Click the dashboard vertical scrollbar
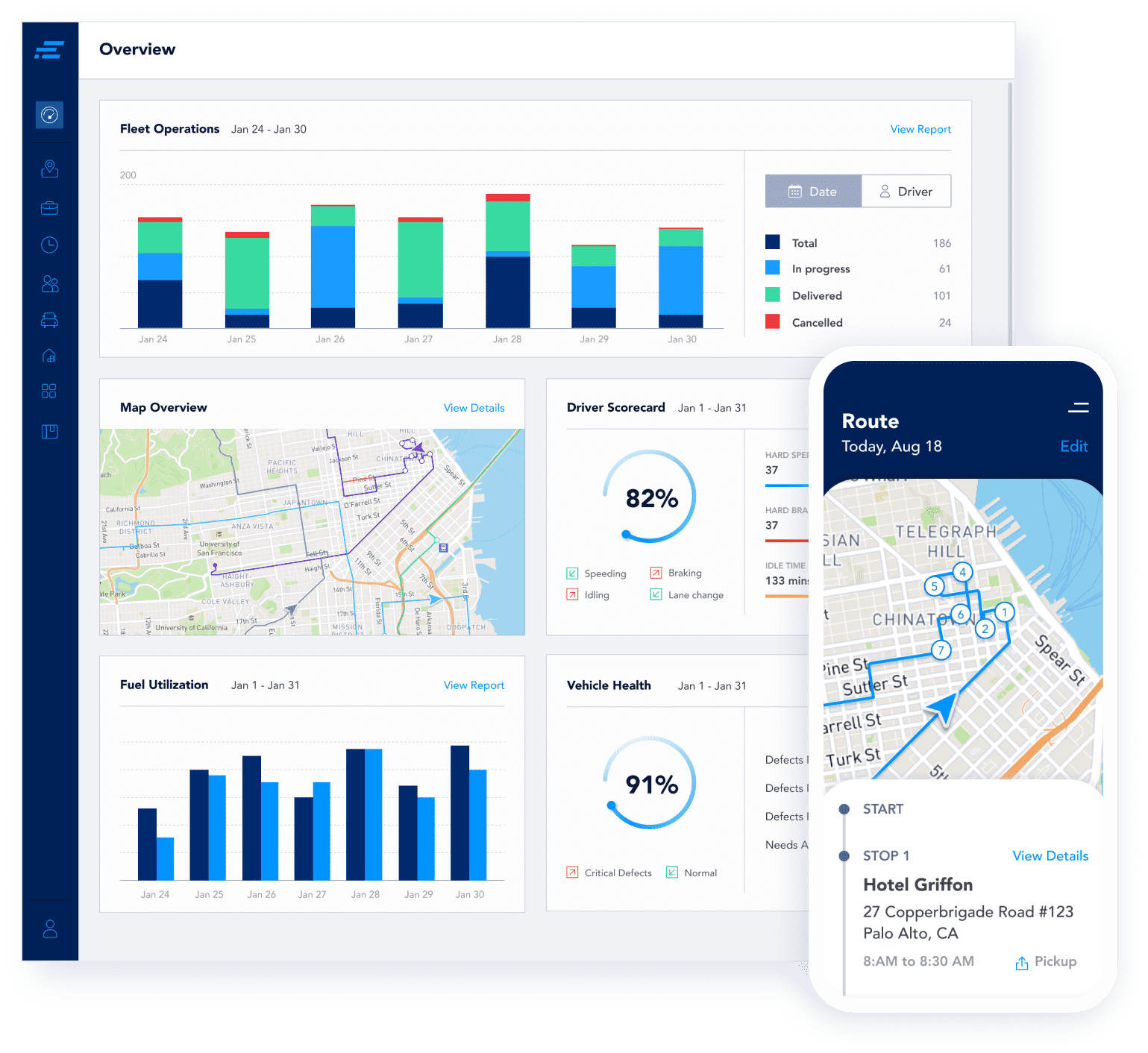This screenshot has height=1053, width=1148. pyautogui.click(x=1011, y=213)
